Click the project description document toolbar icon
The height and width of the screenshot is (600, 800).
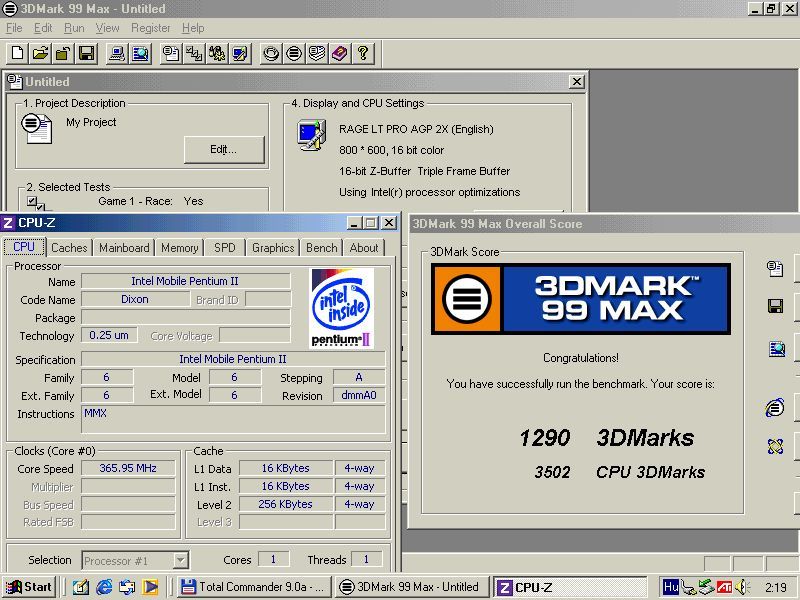point(171,53)
